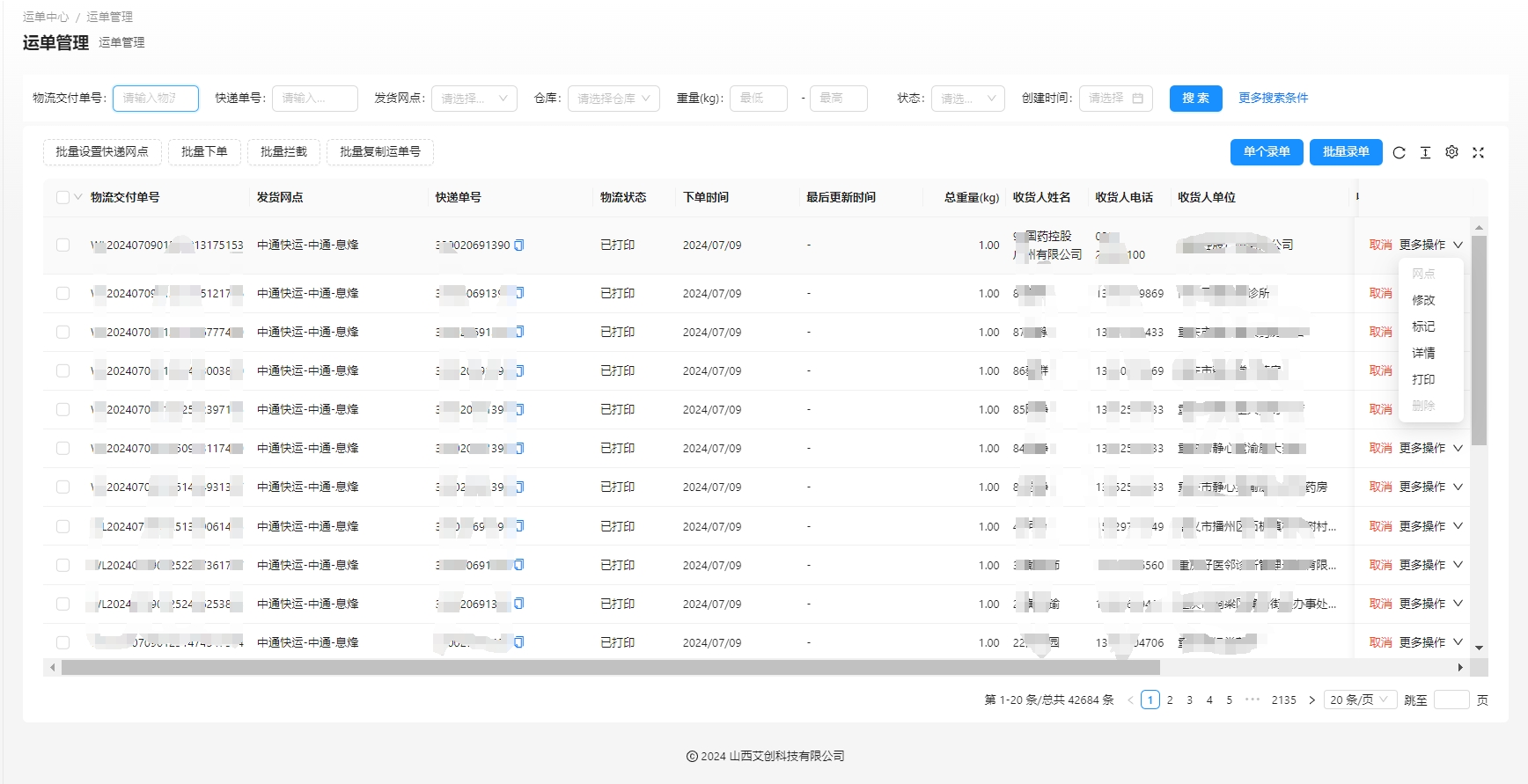Viewport: 1528px width, 784px height.
Task: Click the pagination ellipsis jump
Action: [x=1253, y=700]
